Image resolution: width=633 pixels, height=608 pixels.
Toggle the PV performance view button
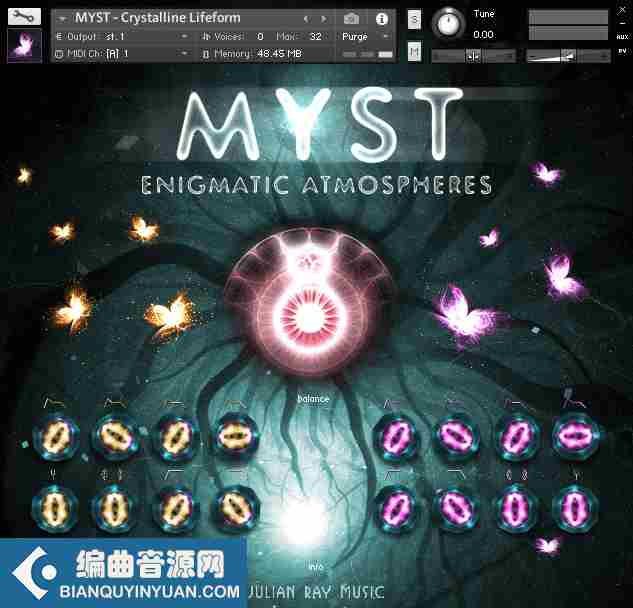tap(623, 51)
